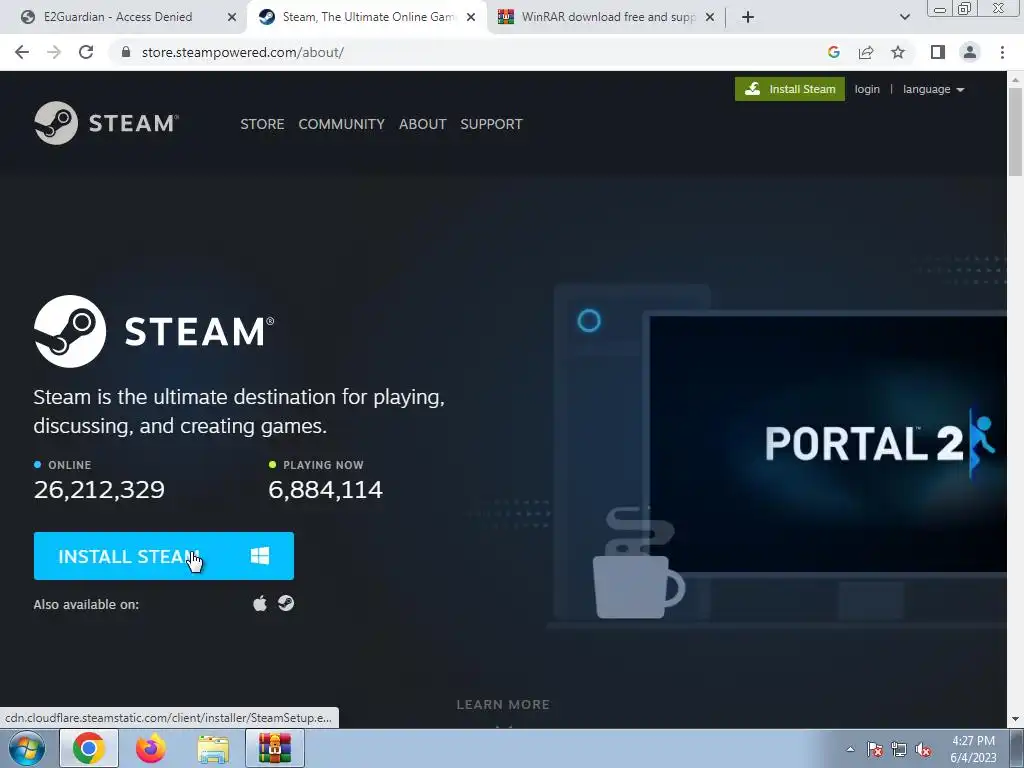Close the Steam tab

(471, 17)
